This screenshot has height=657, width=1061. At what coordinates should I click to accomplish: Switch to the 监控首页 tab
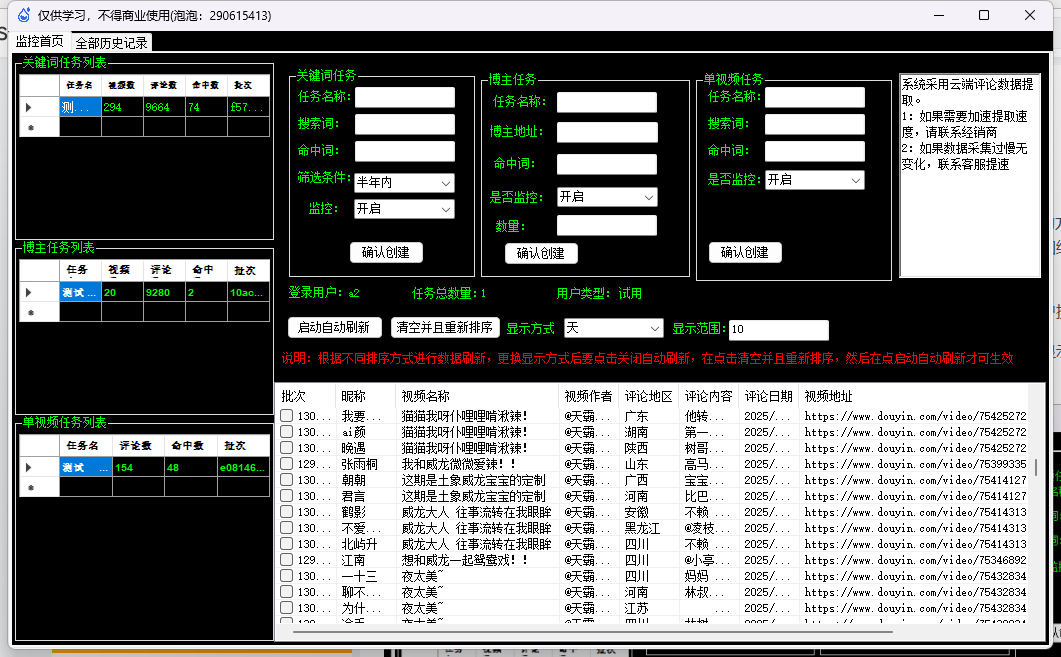point(40,42)
